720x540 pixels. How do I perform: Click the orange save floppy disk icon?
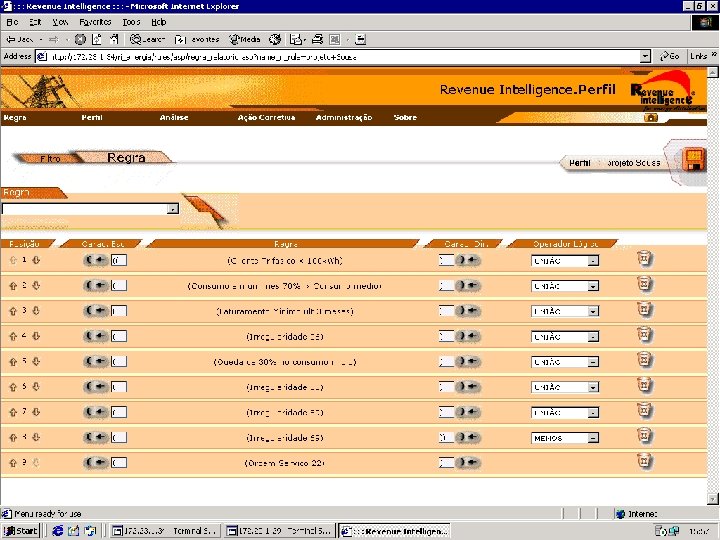tap(694, 159)
